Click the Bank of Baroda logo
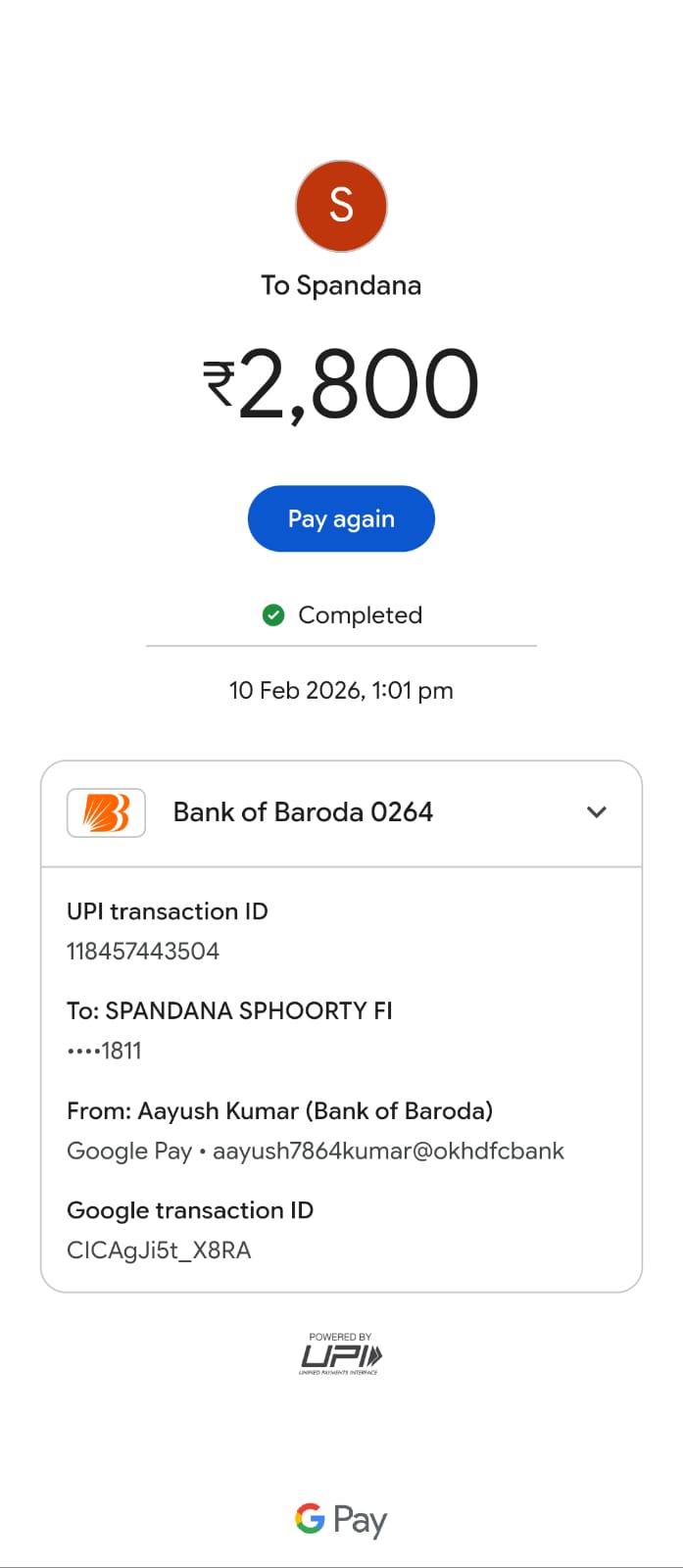The height and width of the screenshot is (1568, 683). point(106,812)
